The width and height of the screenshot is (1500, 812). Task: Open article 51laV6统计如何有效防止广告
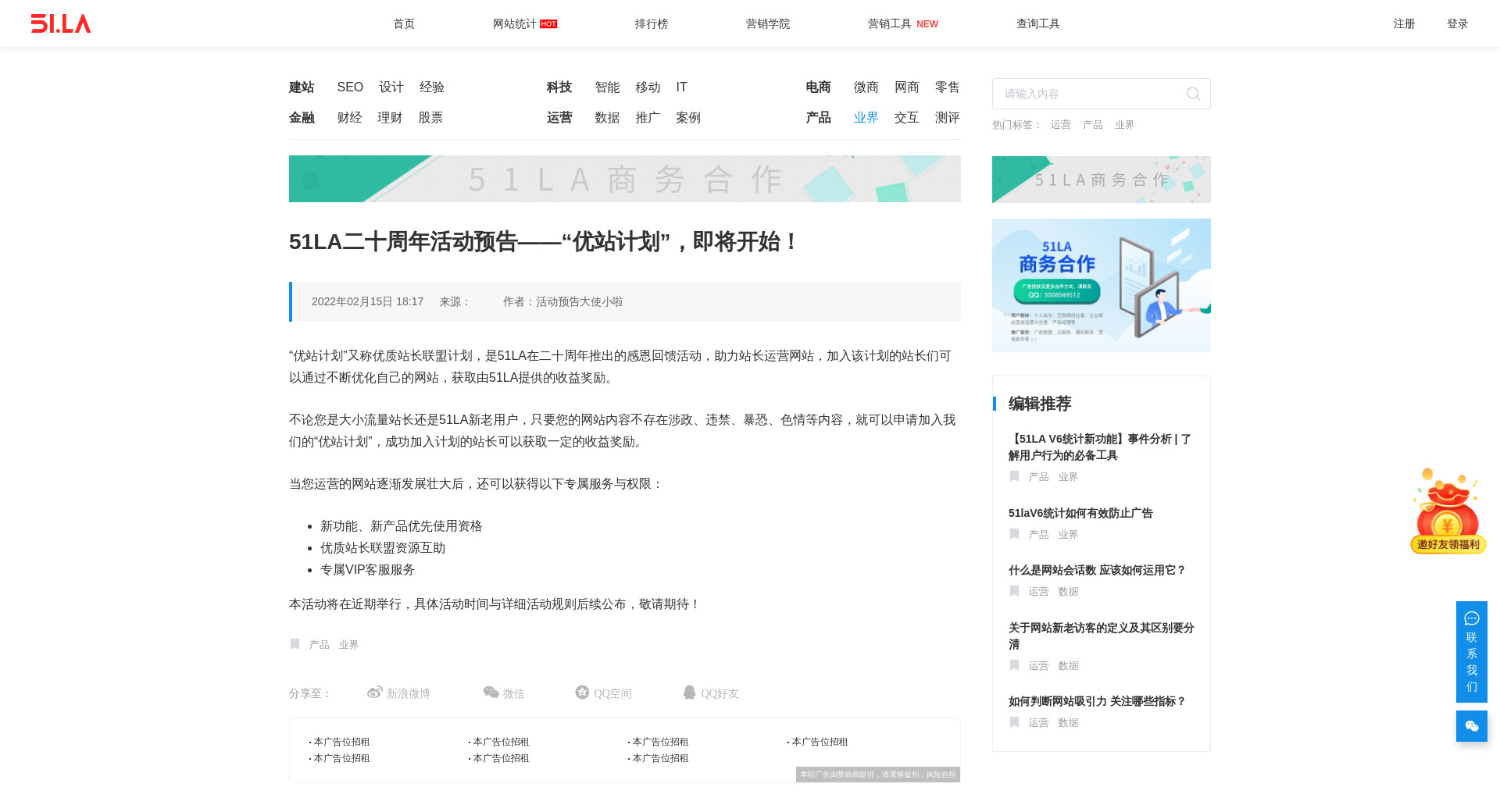coord(1080,513)
